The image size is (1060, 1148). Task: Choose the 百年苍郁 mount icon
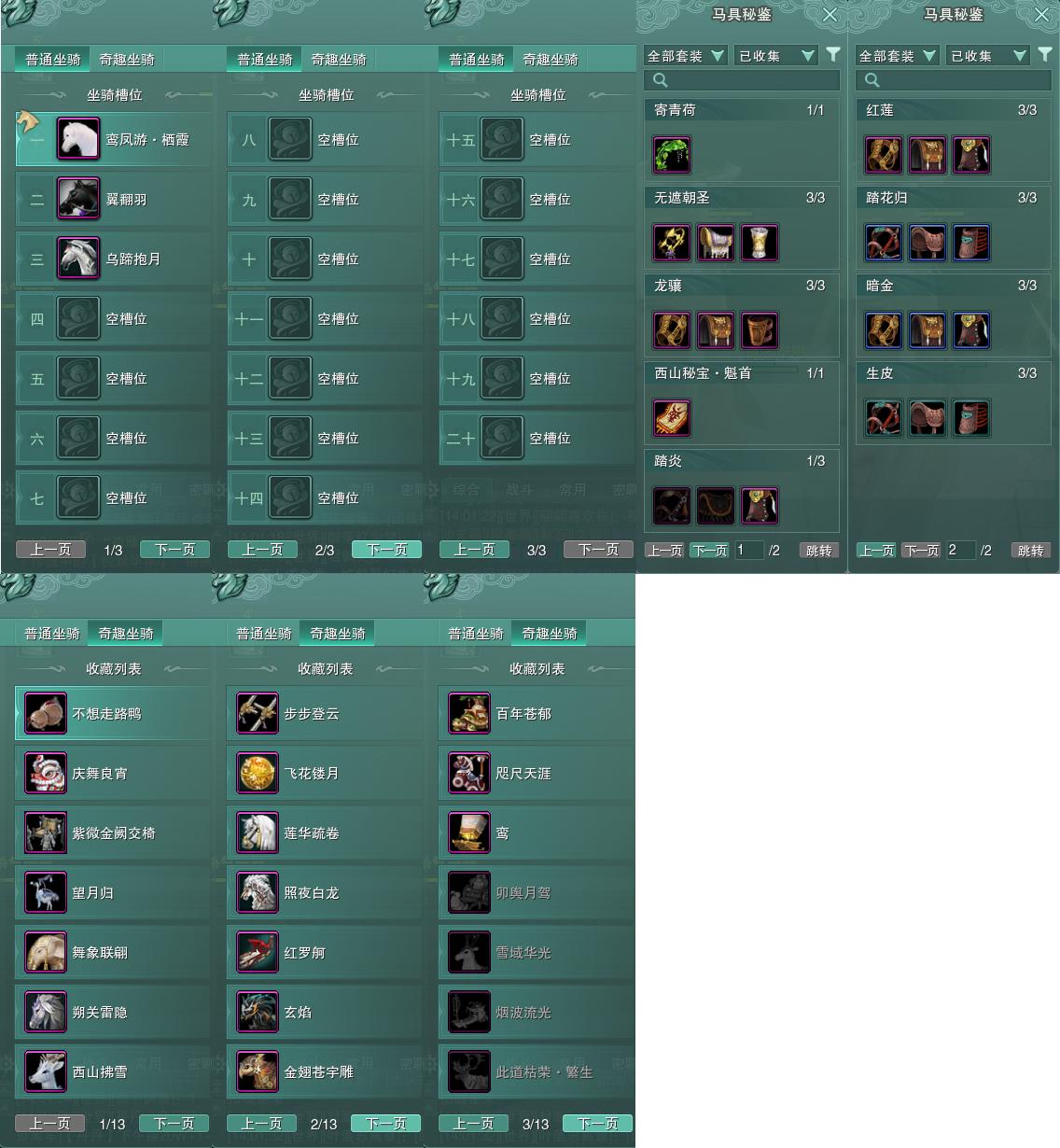click(469, 713)
